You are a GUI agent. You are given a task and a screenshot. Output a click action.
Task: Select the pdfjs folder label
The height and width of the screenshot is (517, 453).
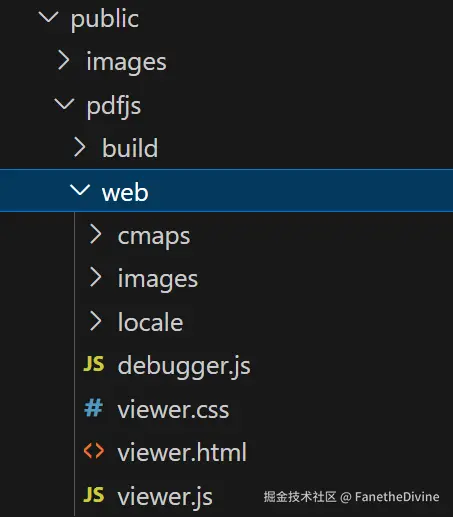coord(114,107)
